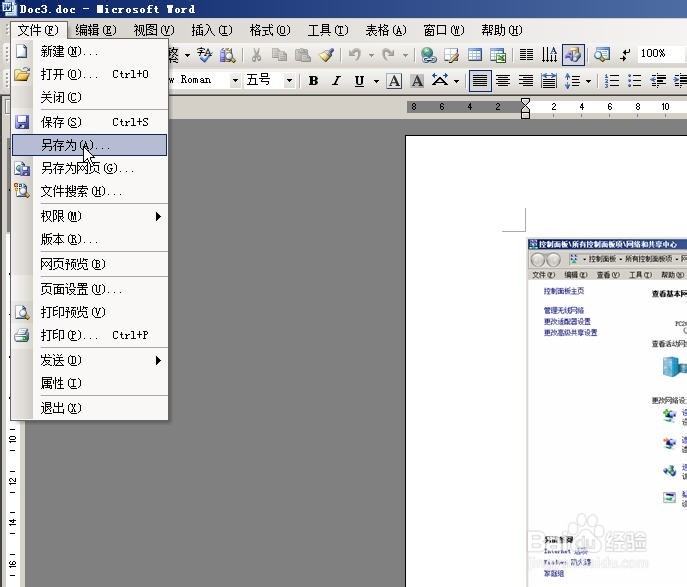Click the 100% zoom input box
The image size is (687, 587).
coord(659,53)
